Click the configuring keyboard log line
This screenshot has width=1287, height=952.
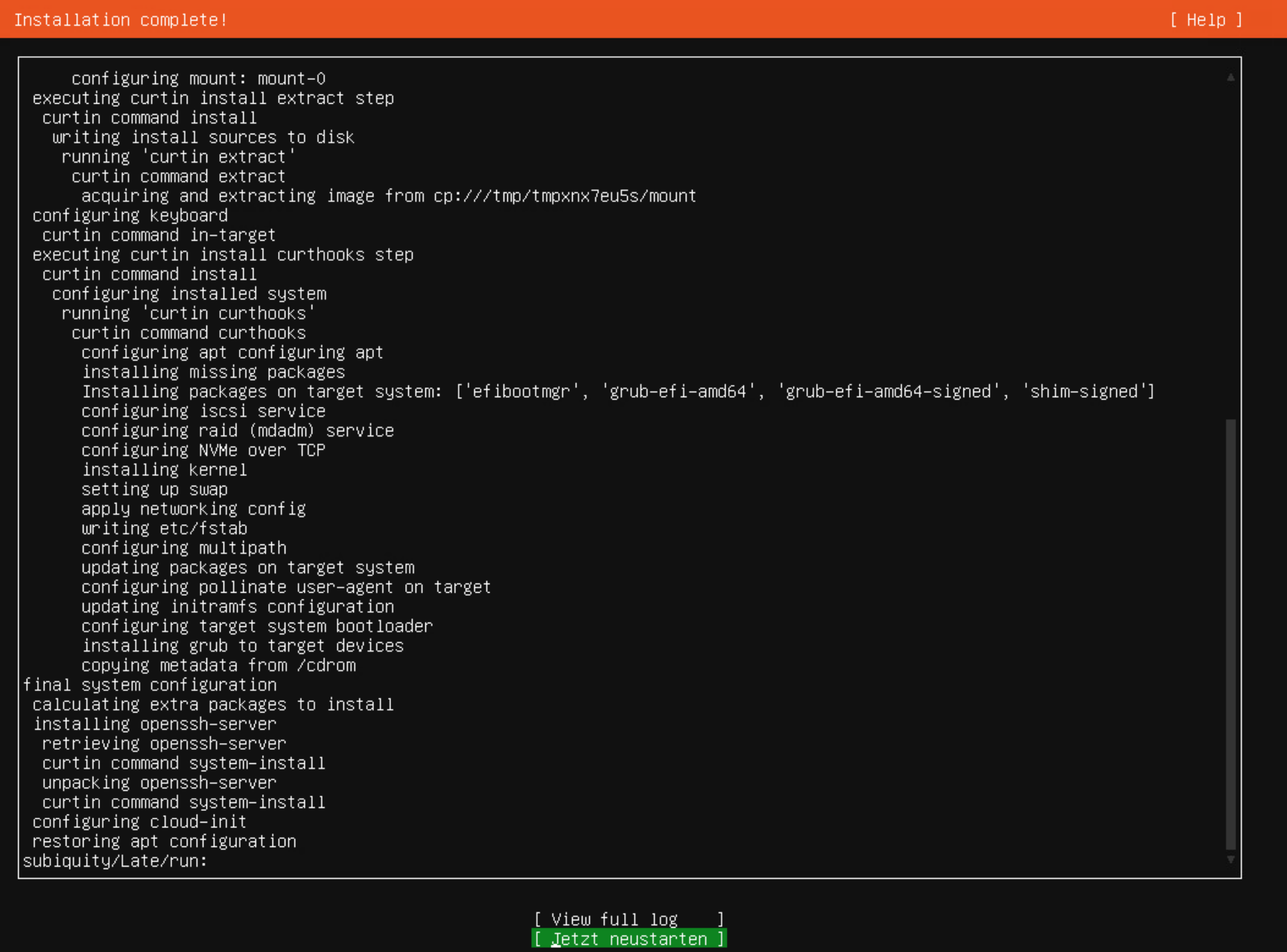[x=130, y=216]
